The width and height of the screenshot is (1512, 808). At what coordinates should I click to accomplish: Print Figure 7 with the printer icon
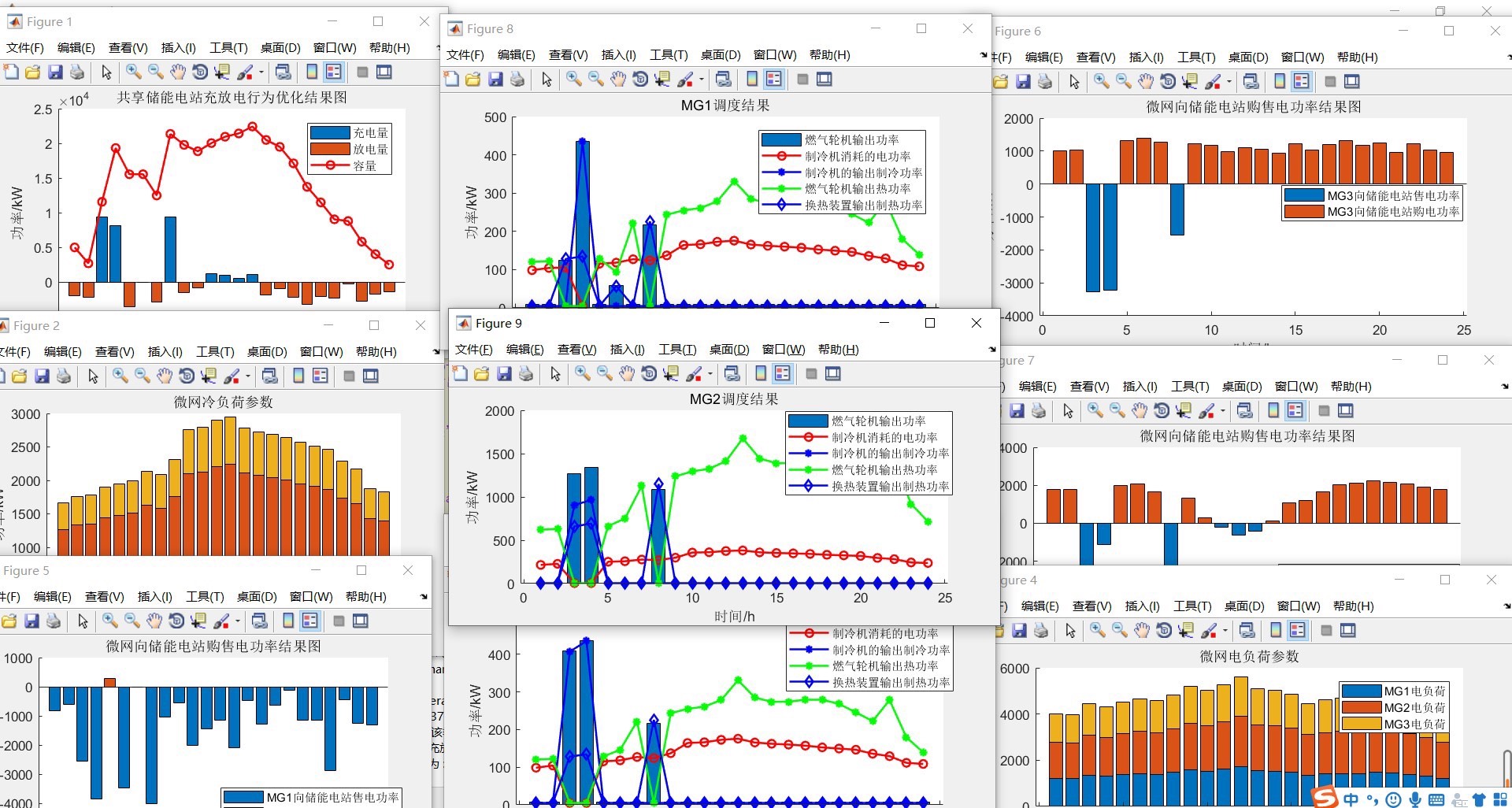(1039, 410)
